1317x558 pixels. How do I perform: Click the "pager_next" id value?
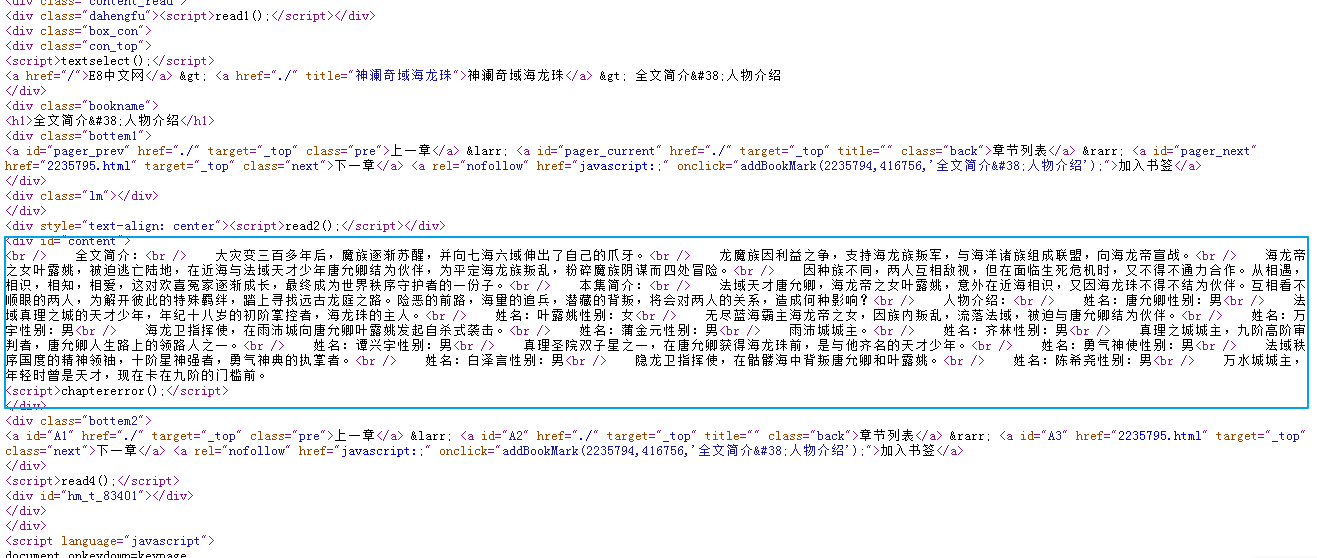pyautogui.click(x=1217, y=151)
